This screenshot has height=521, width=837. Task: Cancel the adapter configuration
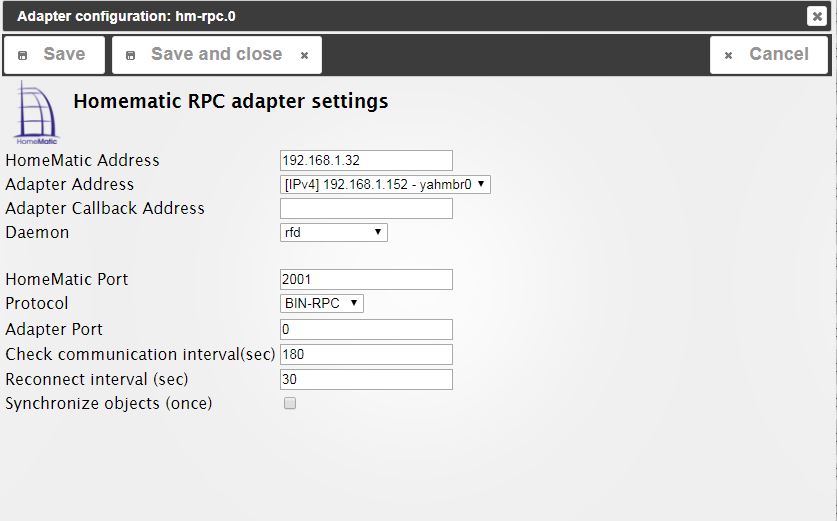coord(769,55)
